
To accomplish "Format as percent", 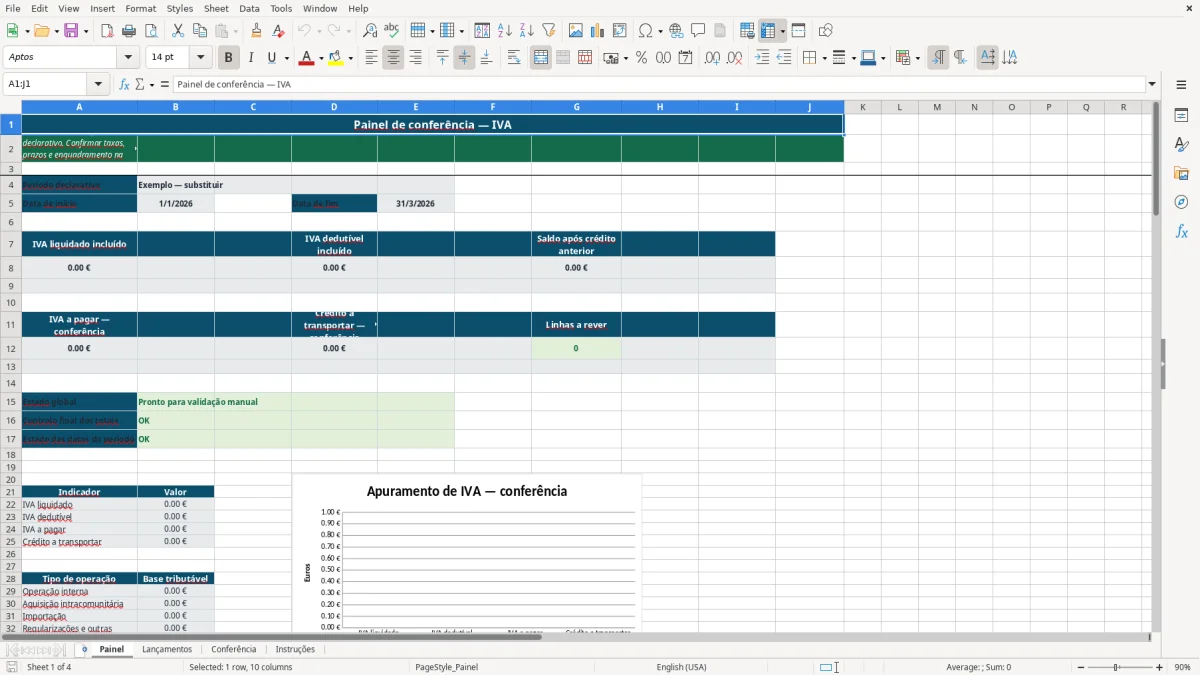I will pyautogui.click(x=642, y=58).
